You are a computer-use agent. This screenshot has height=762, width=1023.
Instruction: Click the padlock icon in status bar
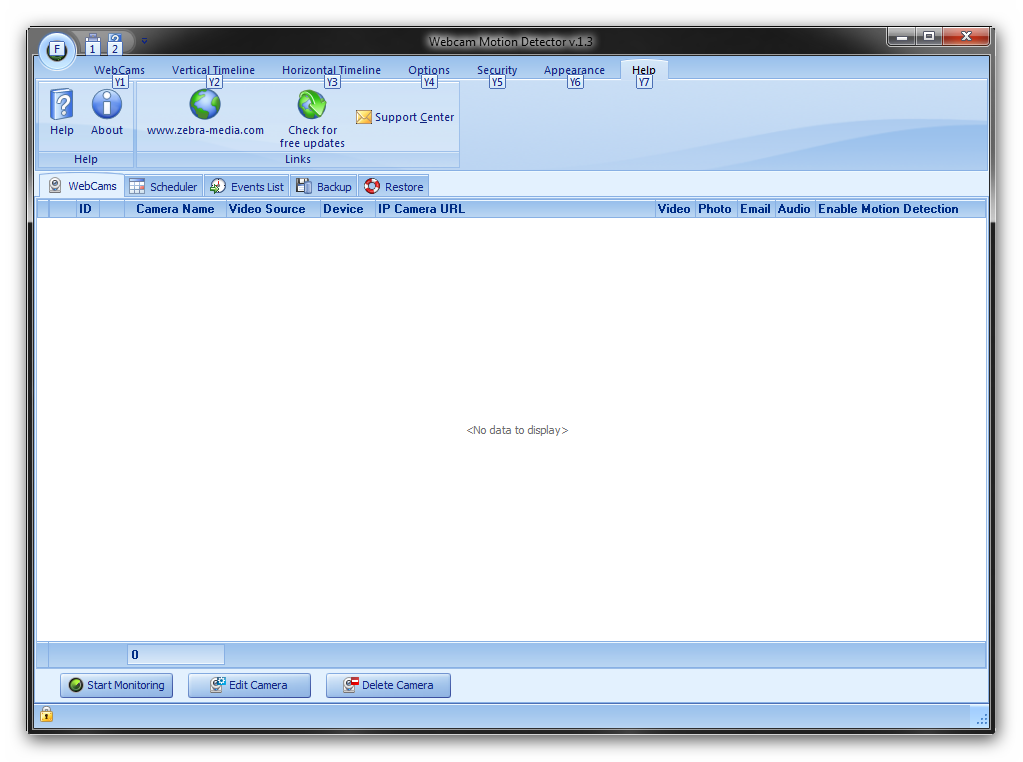46,714
